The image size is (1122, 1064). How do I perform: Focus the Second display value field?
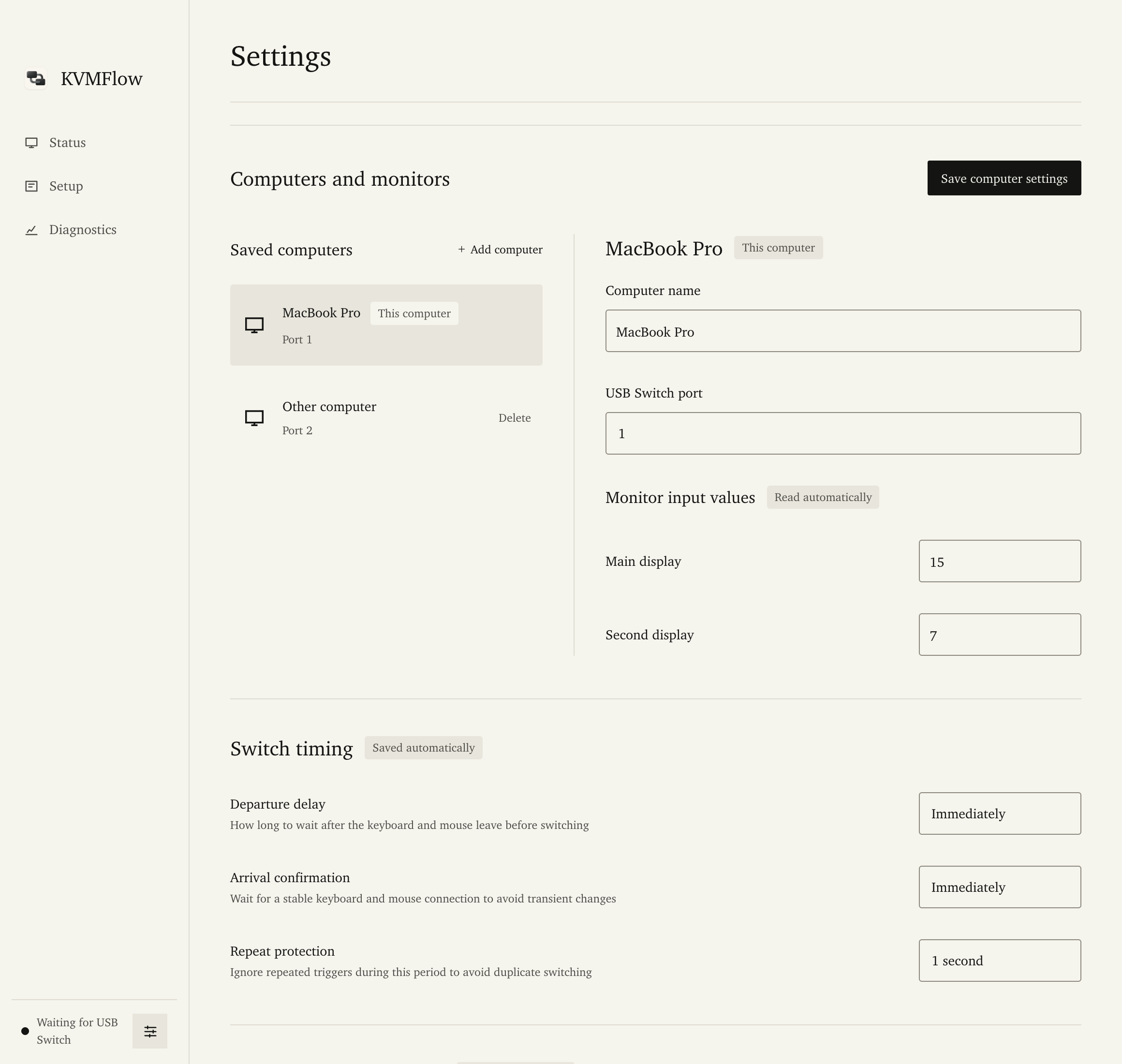[x=1000, y=635]
